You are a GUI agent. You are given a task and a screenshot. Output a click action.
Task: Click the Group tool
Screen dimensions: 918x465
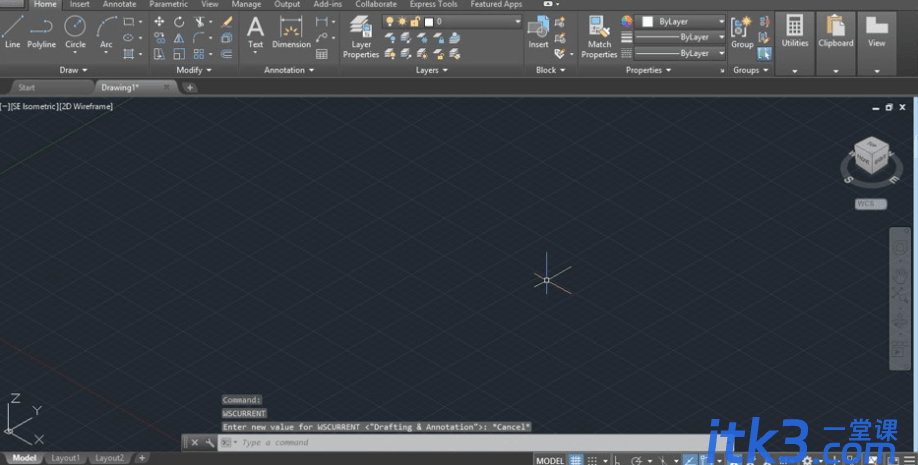[742, 33]
